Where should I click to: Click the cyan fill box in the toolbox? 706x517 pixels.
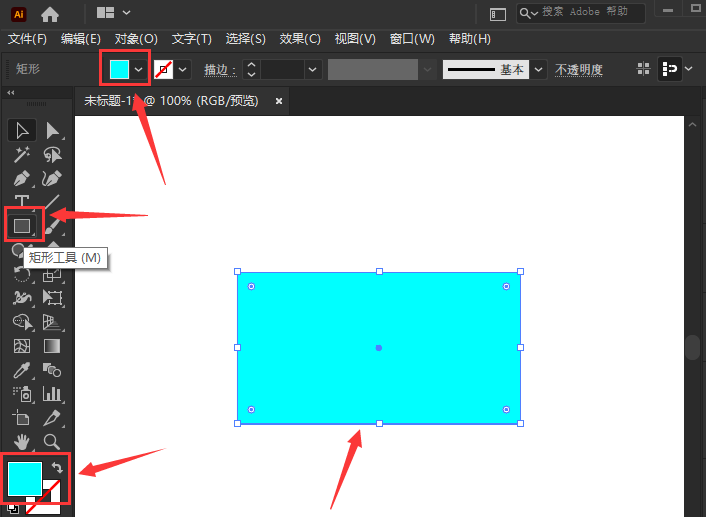(x=25, y=479)
